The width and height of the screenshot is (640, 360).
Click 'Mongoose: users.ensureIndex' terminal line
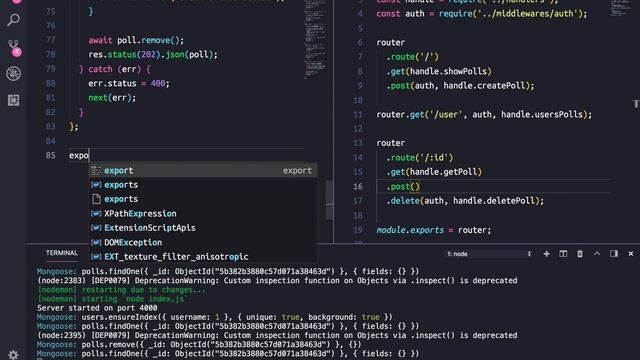[215, 317]
